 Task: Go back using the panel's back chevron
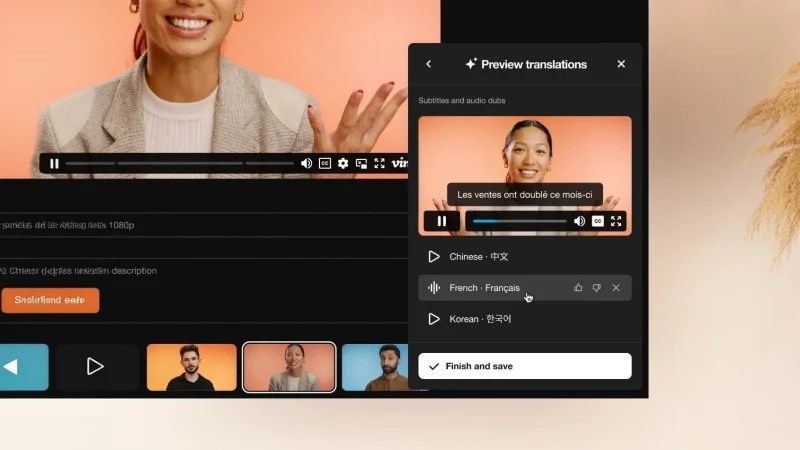[429, 64]
